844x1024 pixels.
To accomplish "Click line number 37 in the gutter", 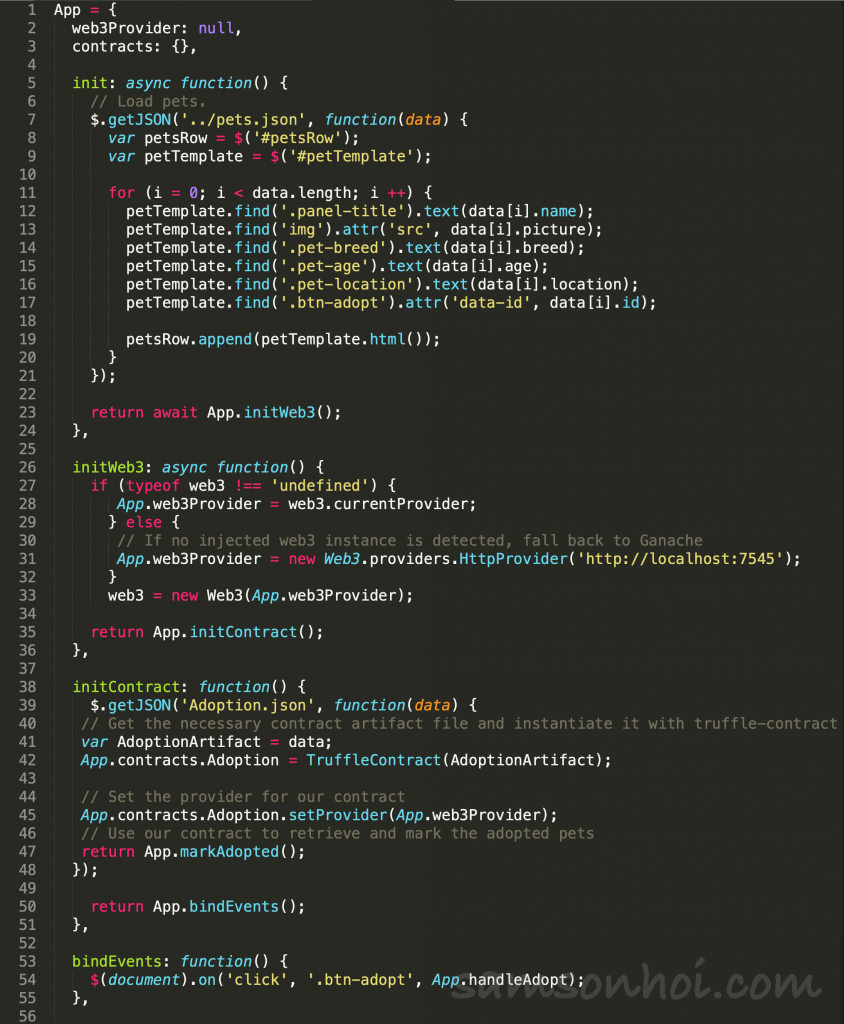I will tap(27, 669).
